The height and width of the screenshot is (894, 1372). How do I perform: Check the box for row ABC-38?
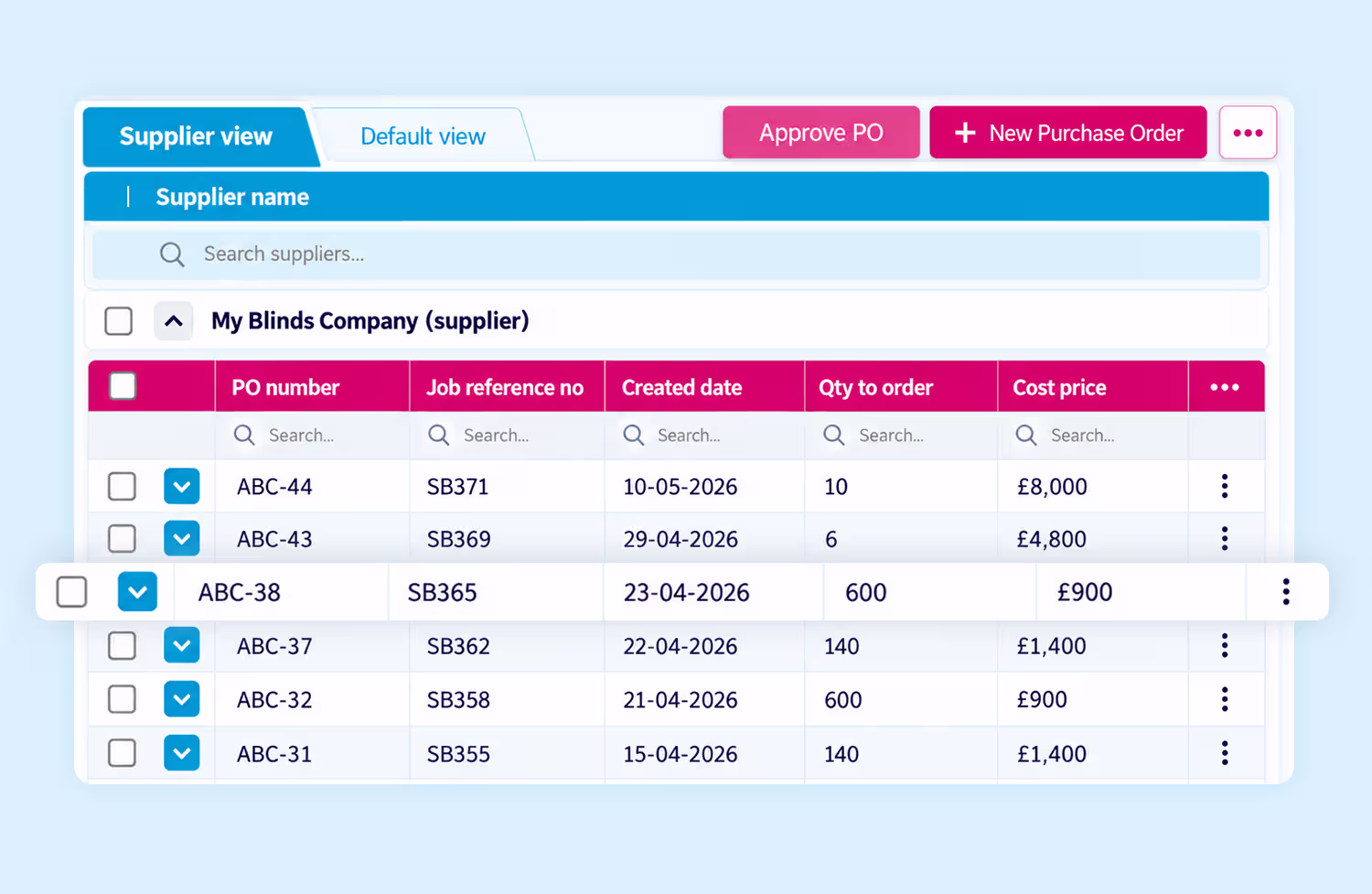point(71,592)
